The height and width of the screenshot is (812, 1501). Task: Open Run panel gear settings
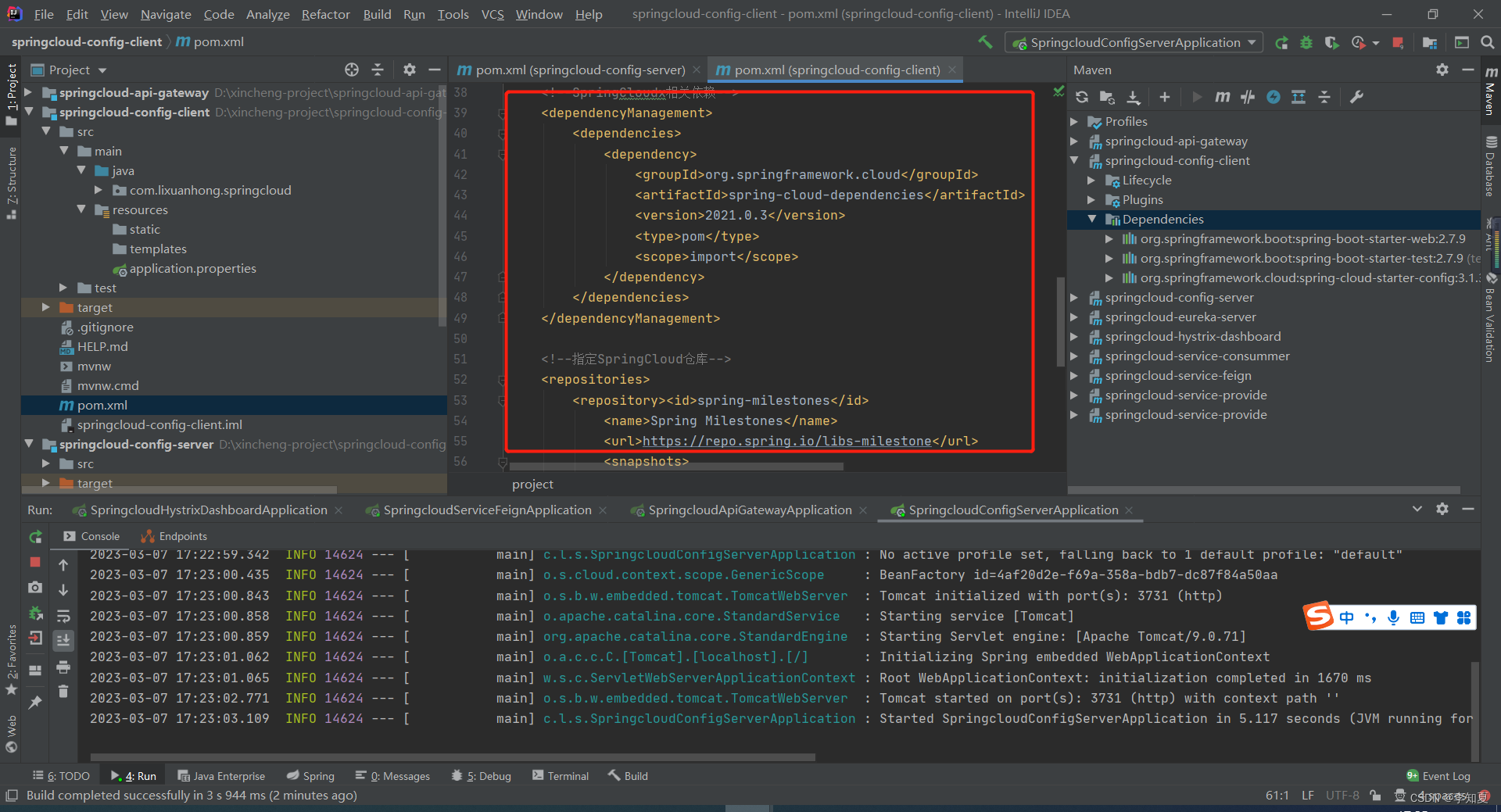pos(1442,509)
